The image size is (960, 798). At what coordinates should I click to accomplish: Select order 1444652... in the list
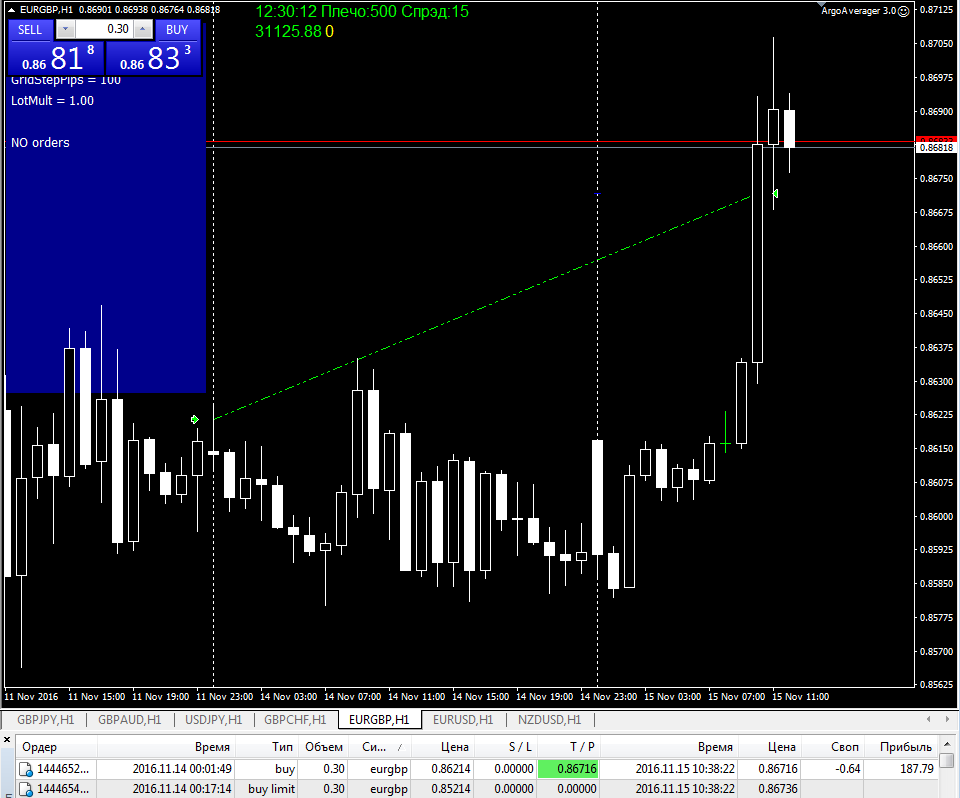62,769
